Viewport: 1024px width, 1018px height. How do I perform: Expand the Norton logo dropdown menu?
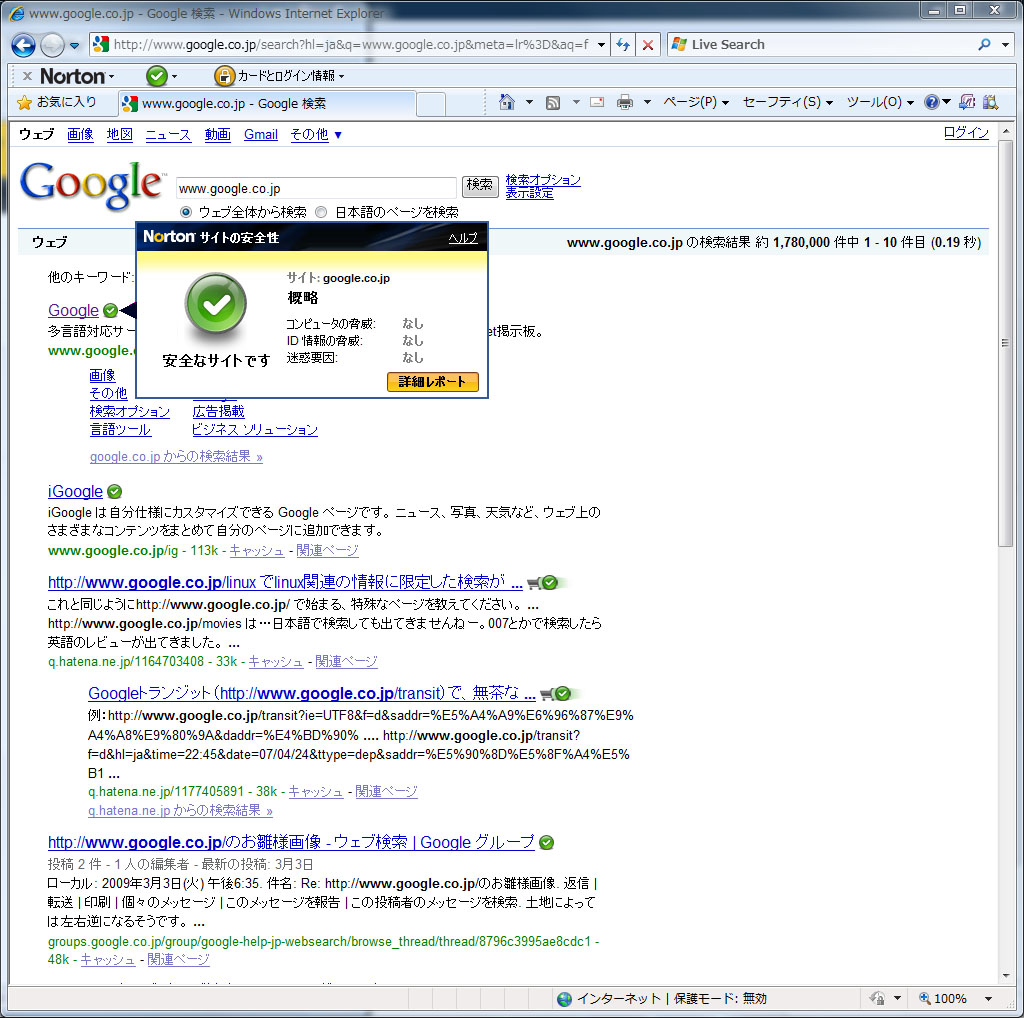point(112,77)
